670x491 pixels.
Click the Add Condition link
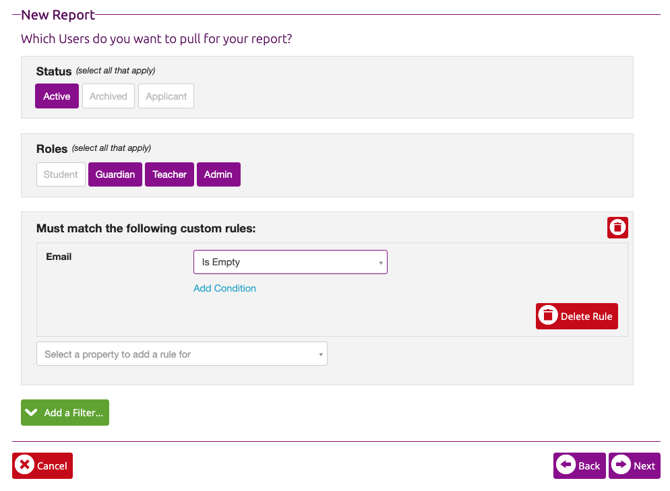(225, 288)
